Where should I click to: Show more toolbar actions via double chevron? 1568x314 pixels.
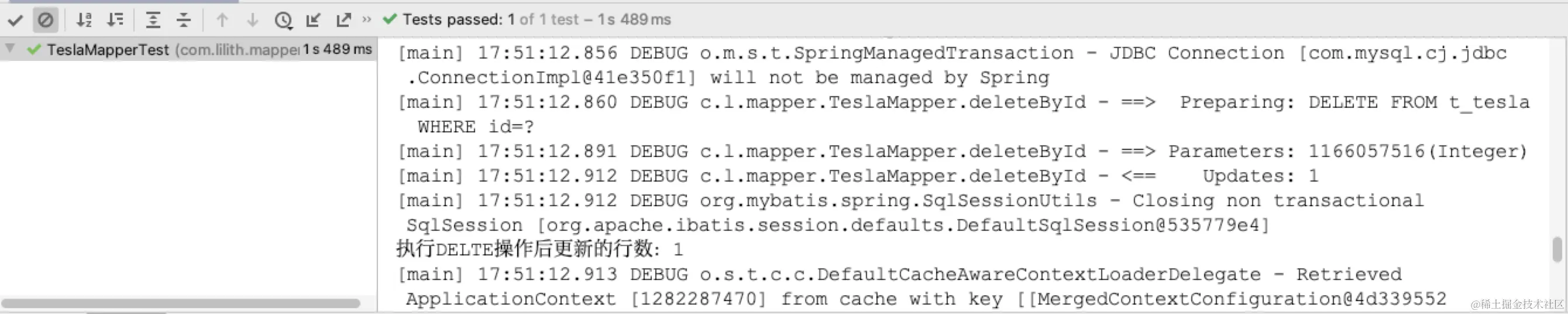pos(366,19)
